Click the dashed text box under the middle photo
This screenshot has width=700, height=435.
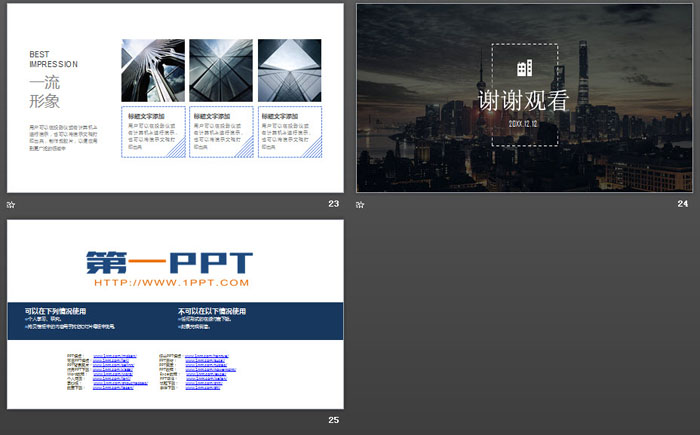point(221,132)
